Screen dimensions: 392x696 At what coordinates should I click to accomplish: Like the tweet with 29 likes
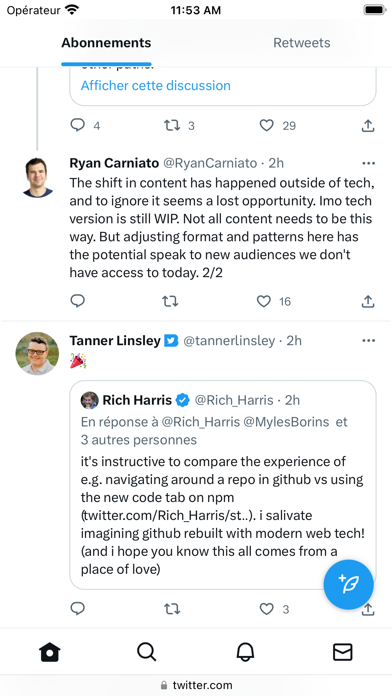[266, 126]
